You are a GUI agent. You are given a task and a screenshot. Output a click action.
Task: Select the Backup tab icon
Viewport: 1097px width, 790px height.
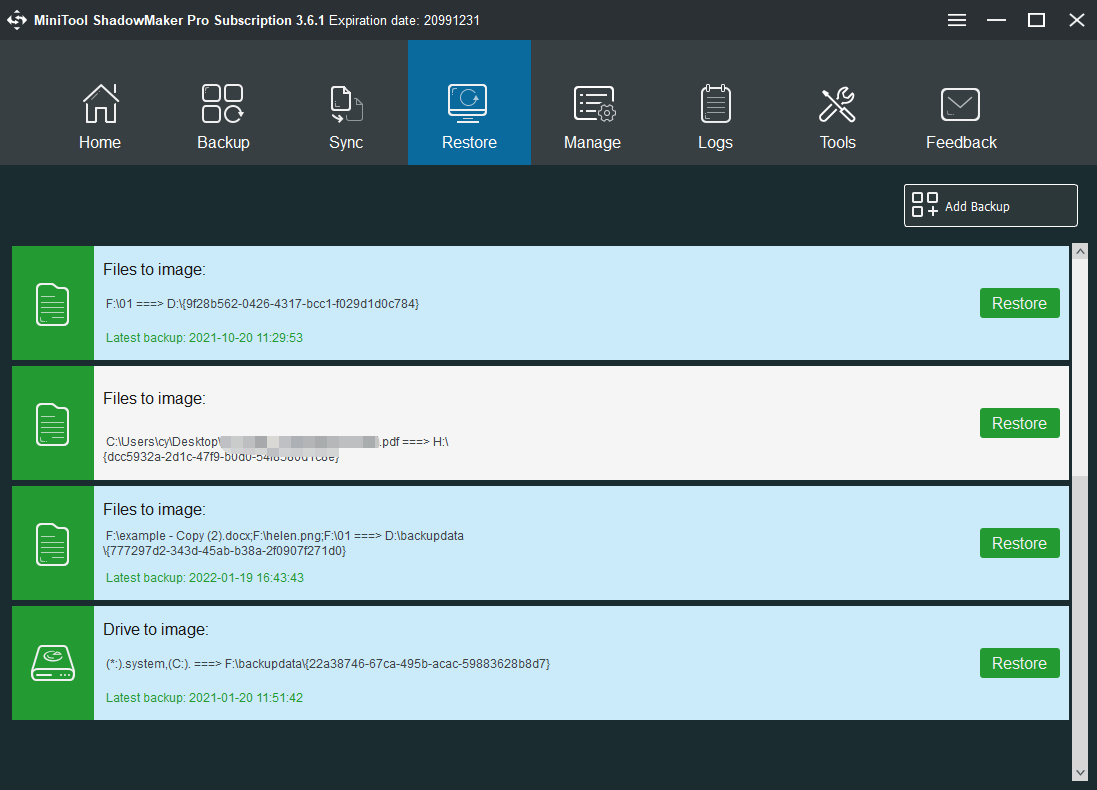[x=223, y=103]
